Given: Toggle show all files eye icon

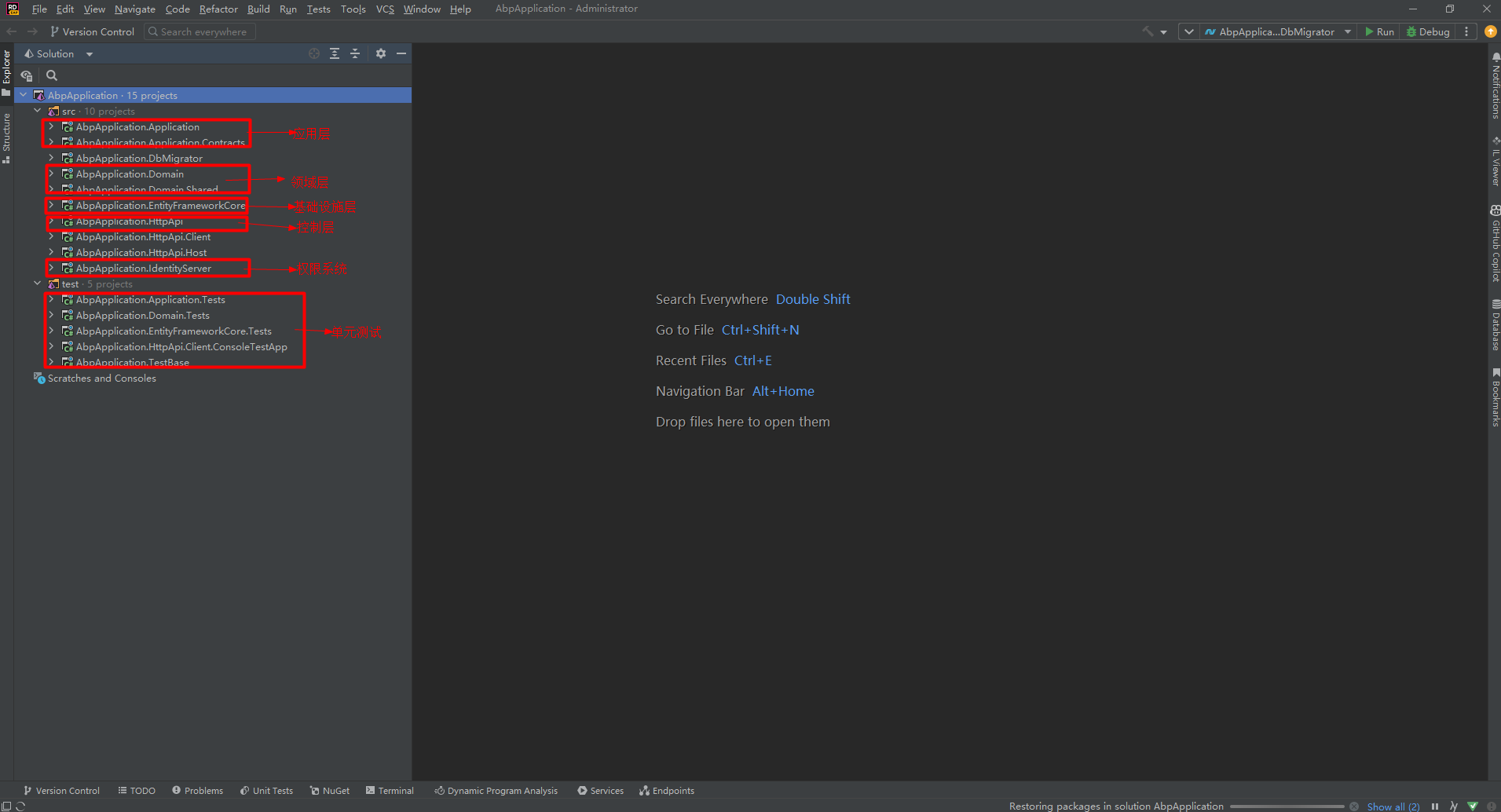Looking at the screenshot, I should point(27,75).
